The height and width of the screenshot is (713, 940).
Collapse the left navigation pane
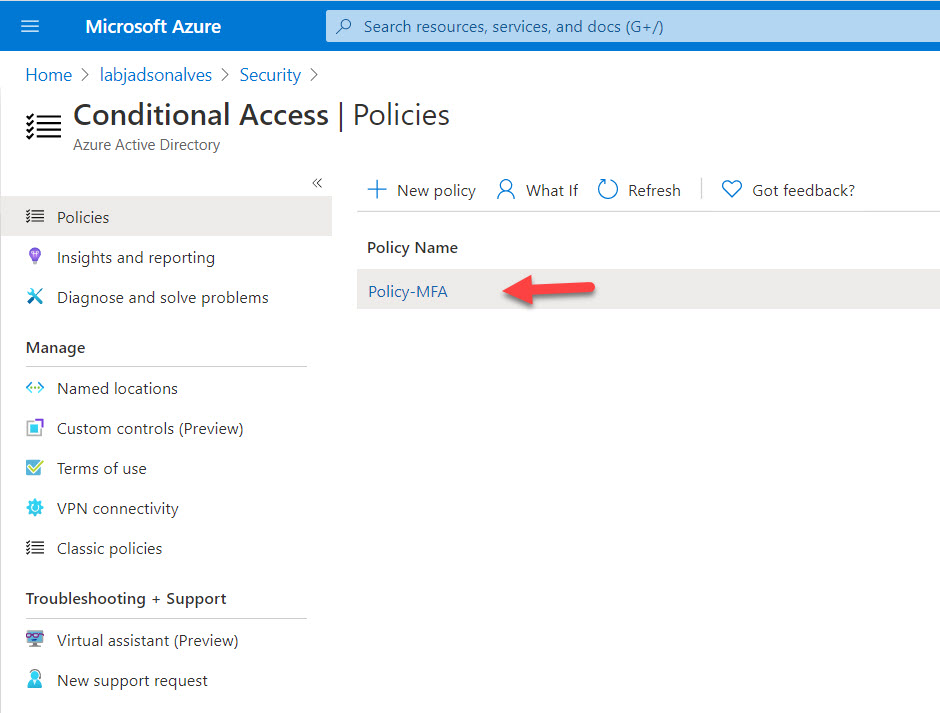click(x=317, y=183)
